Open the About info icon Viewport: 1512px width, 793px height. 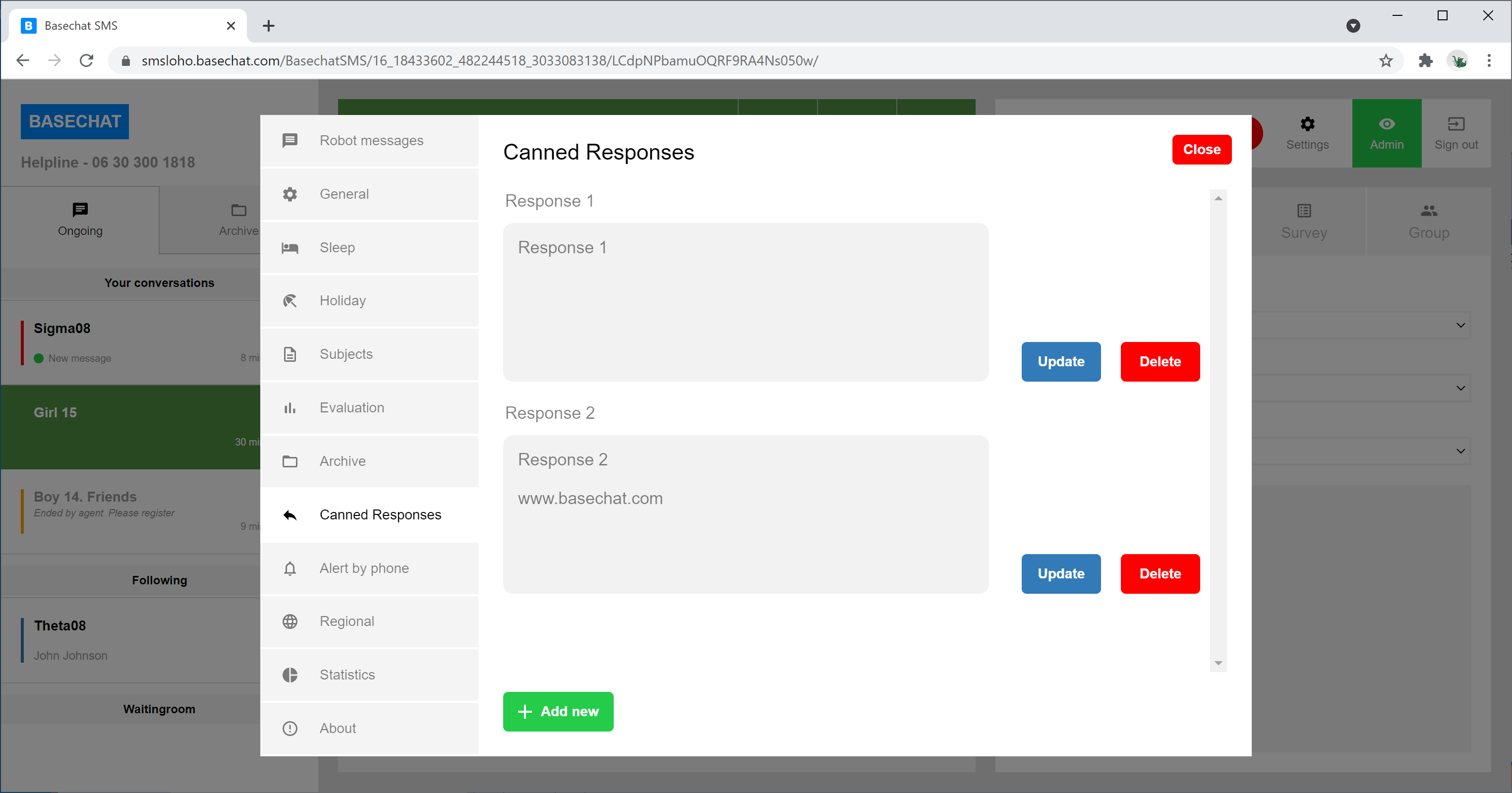point(290,728)
